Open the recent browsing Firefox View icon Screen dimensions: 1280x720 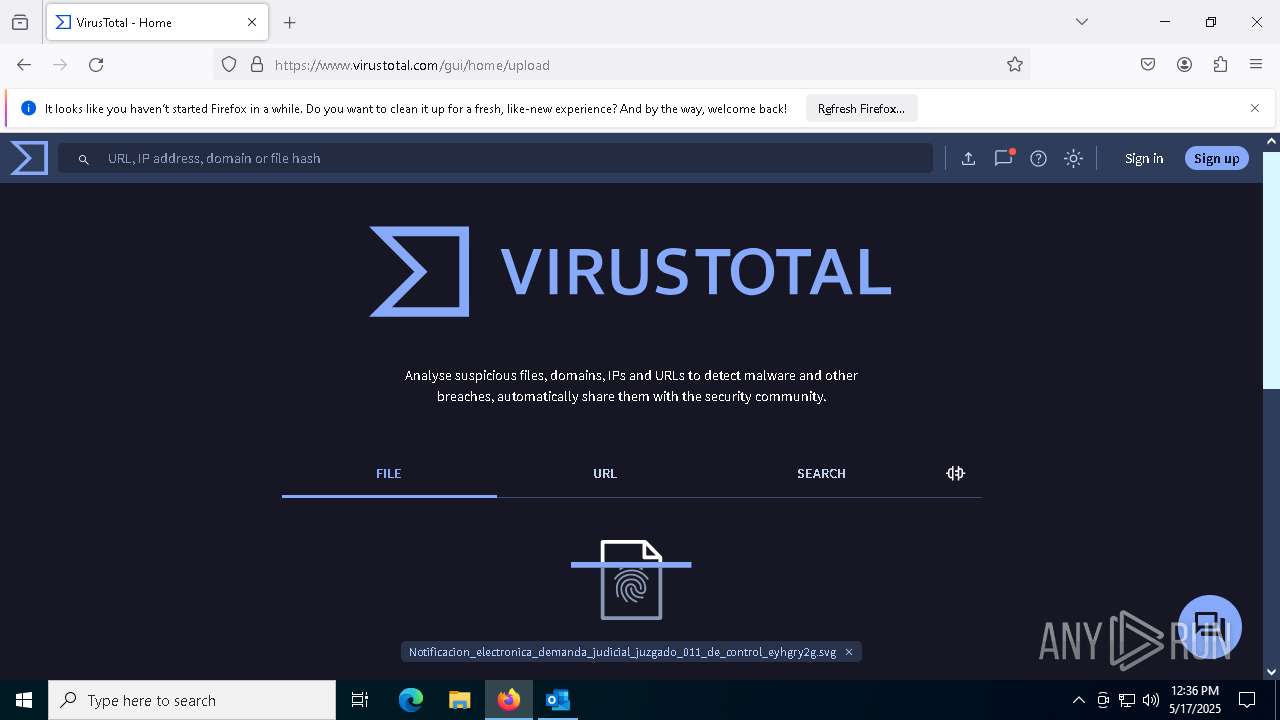click(20, 22)
